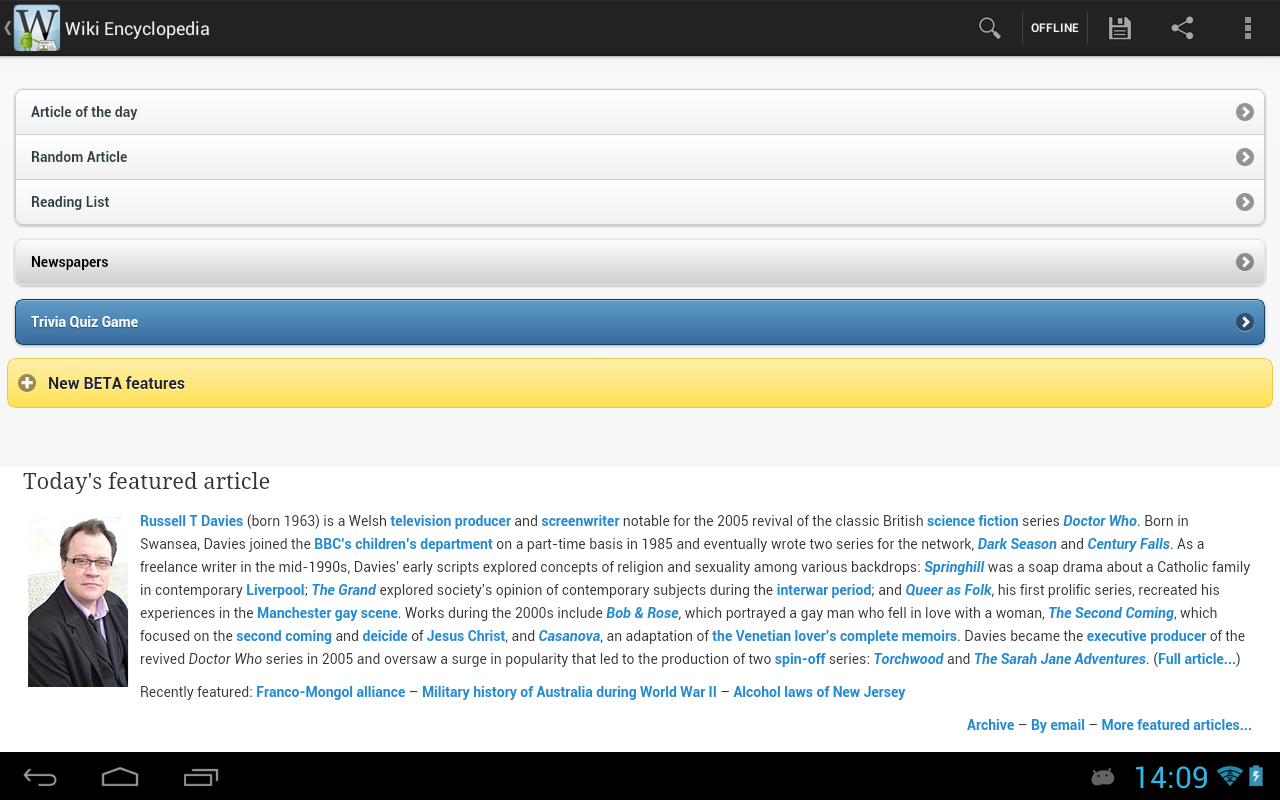This screenshot has height=800, width=1280.
Task: Select the Trivia Quiz Game entry
Action: [640, 321]
